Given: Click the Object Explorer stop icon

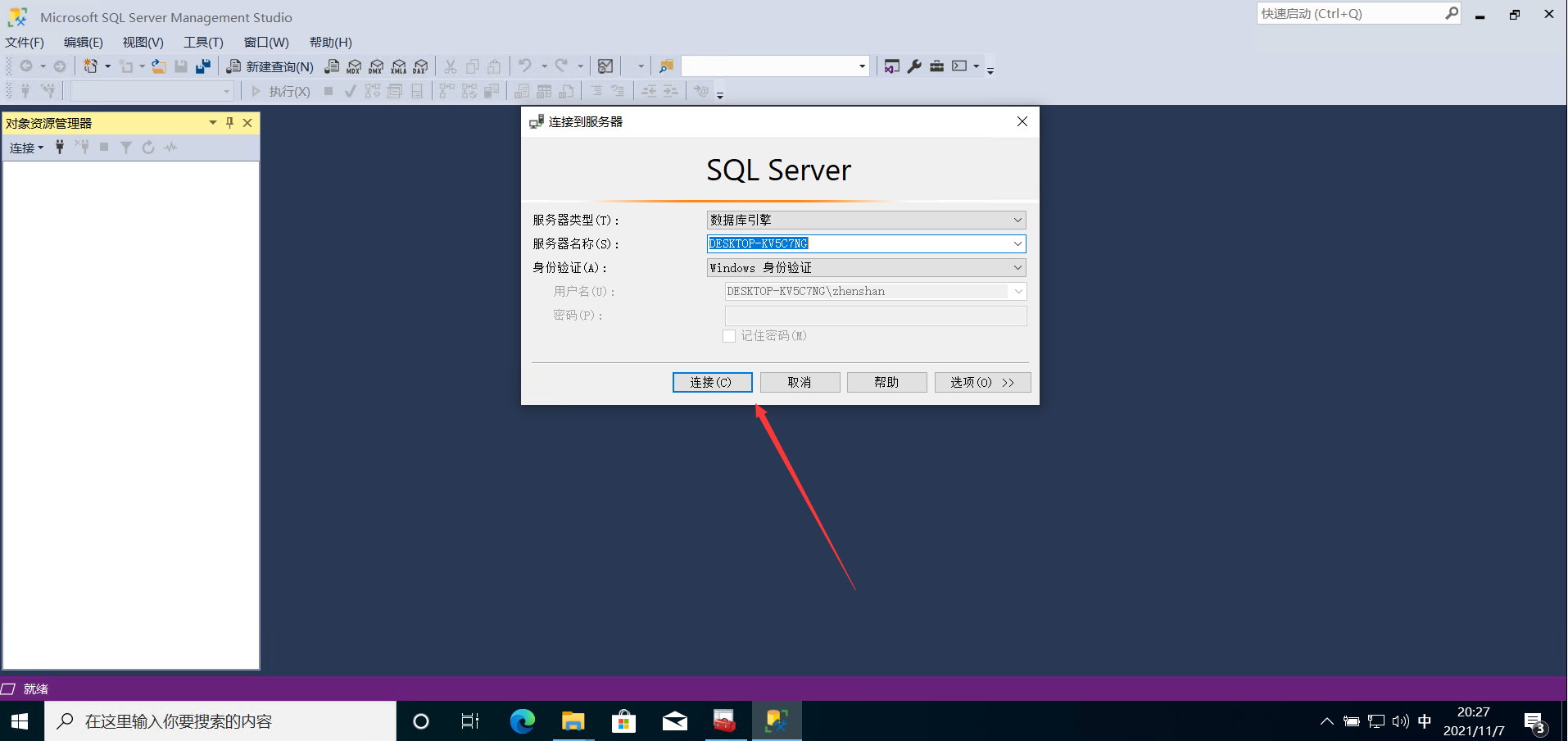Looking at the screenshot, I should [x=104, y=148].
